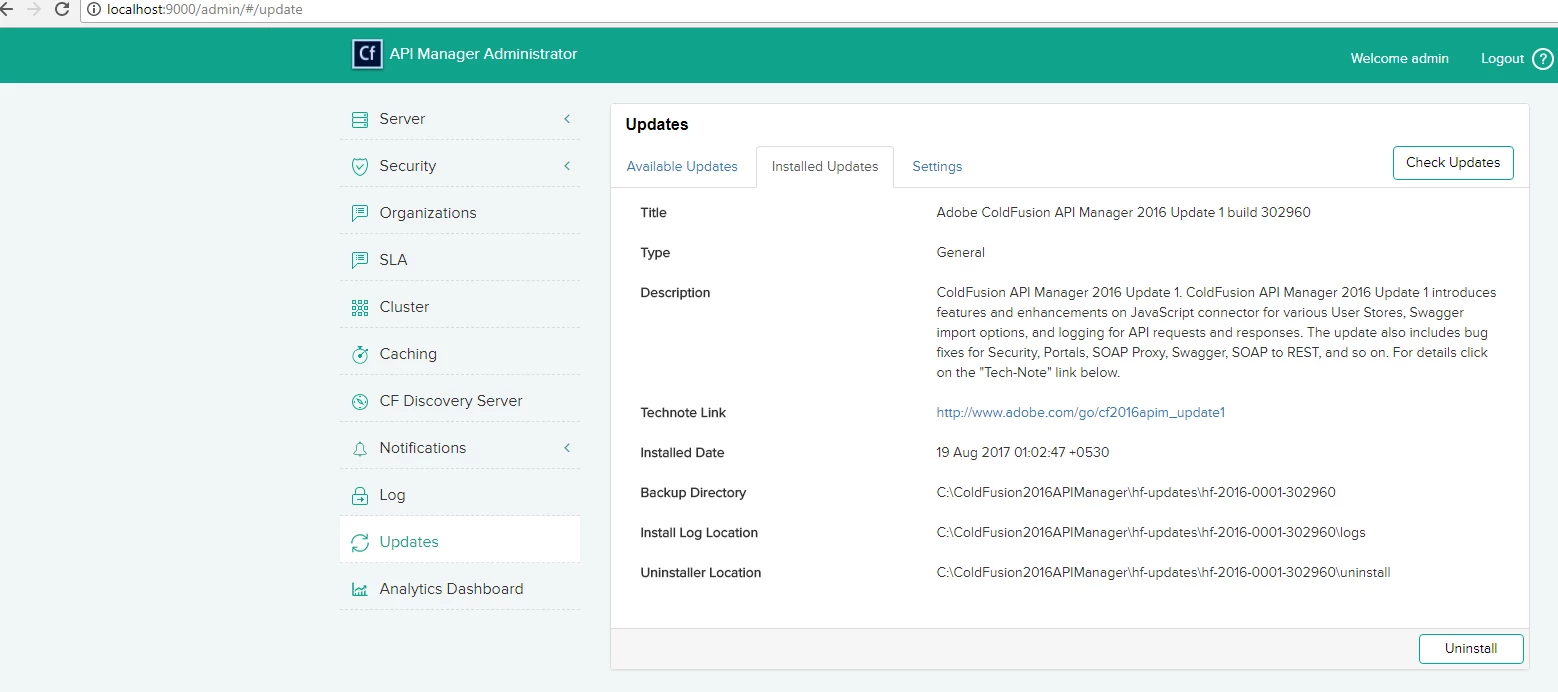This screenshot has width=1558, height=692.
Task: Log out via the Logout link
Action: [1502, 59]
